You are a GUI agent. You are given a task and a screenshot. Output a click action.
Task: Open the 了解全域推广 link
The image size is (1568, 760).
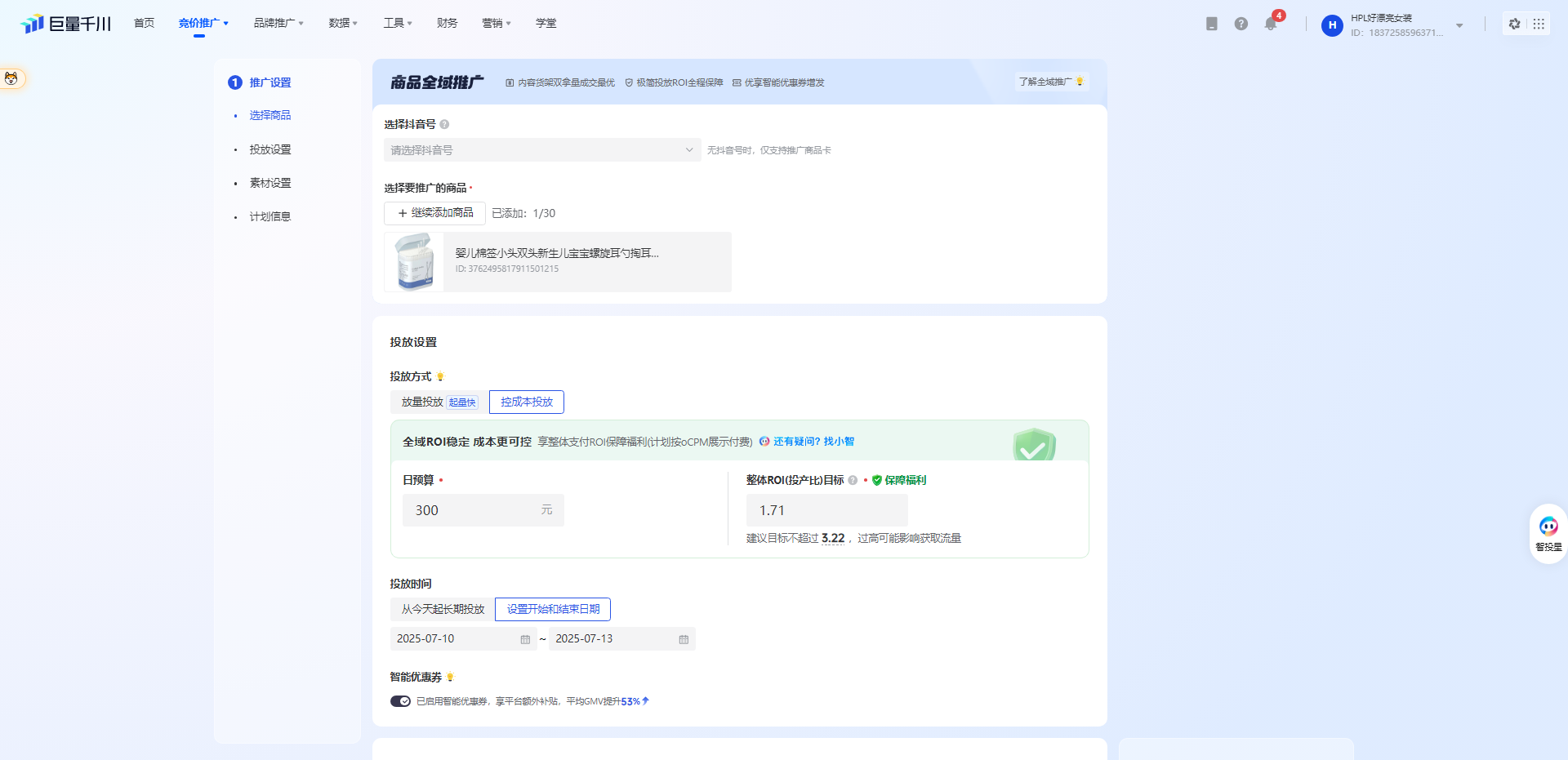click(1051, 82)
